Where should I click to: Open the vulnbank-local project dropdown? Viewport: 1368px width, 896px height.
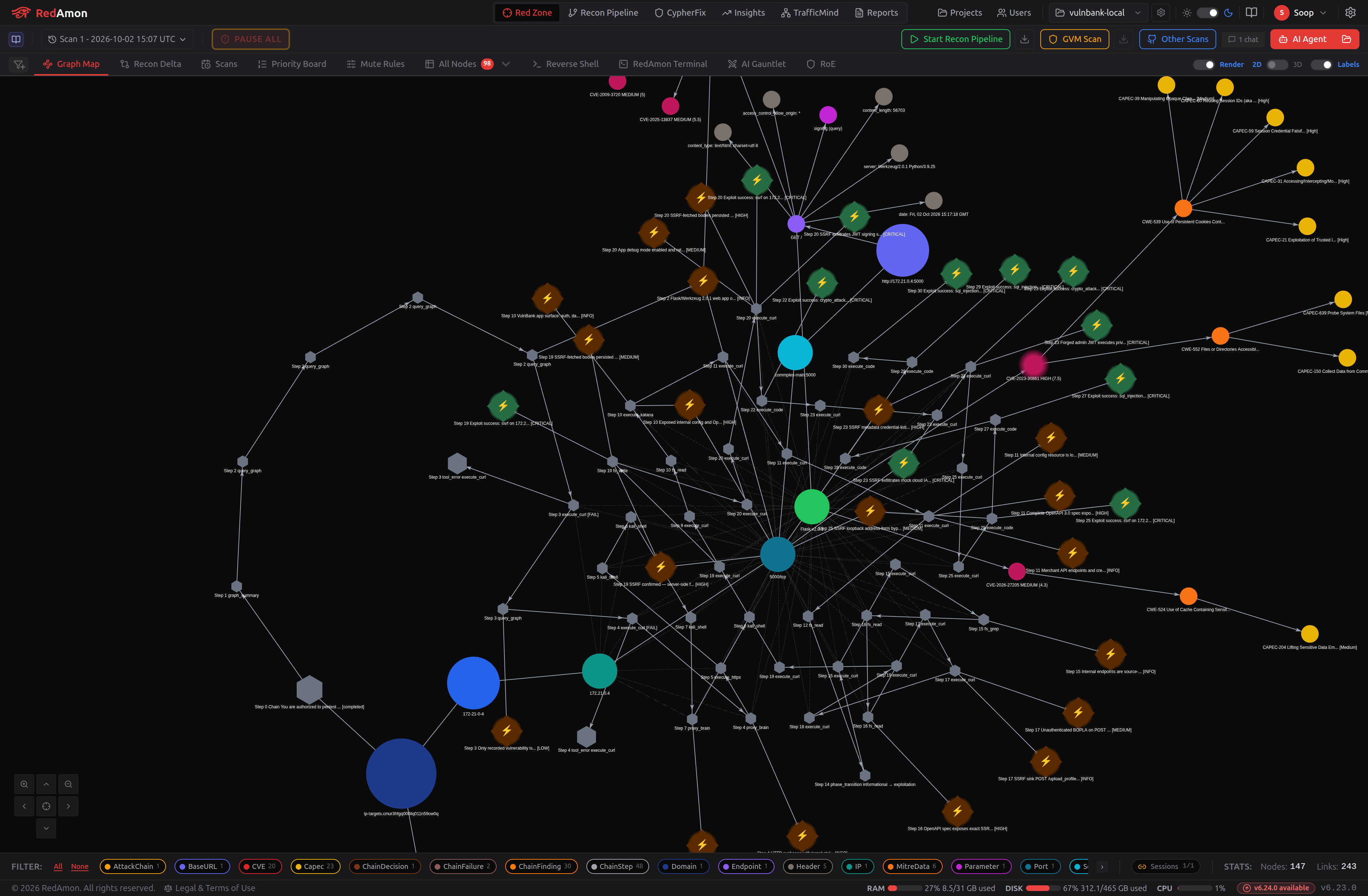pyautogui.click(x=1098, y=13)
